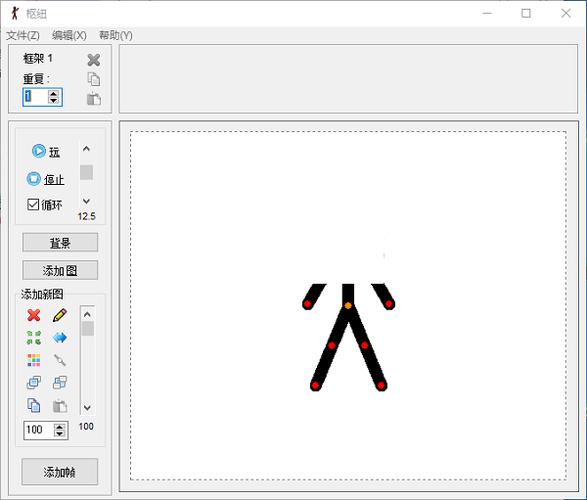Screen dimensions: 587x500
Task: Click the 停止 stop button
Action: coord(45,179)
